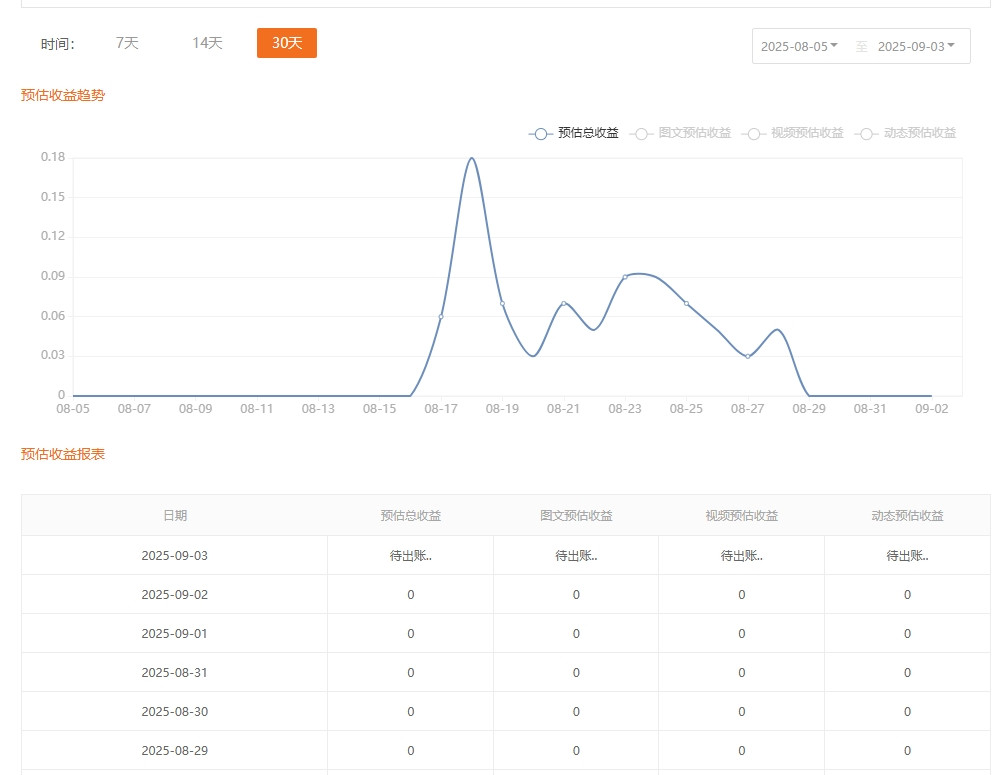Click the 动态预估收益 value for 2025-08-31

(907, 672)
